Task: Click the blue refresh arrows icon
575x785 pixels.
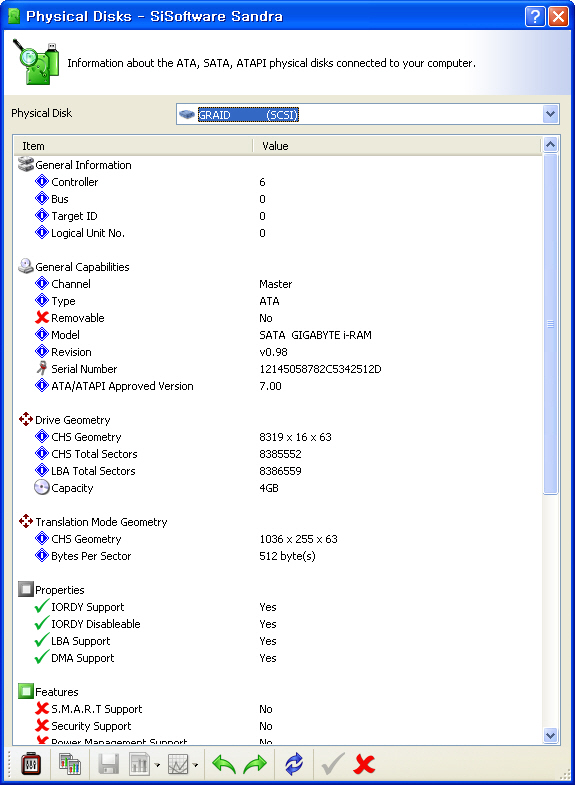Action: click(294, 764)
